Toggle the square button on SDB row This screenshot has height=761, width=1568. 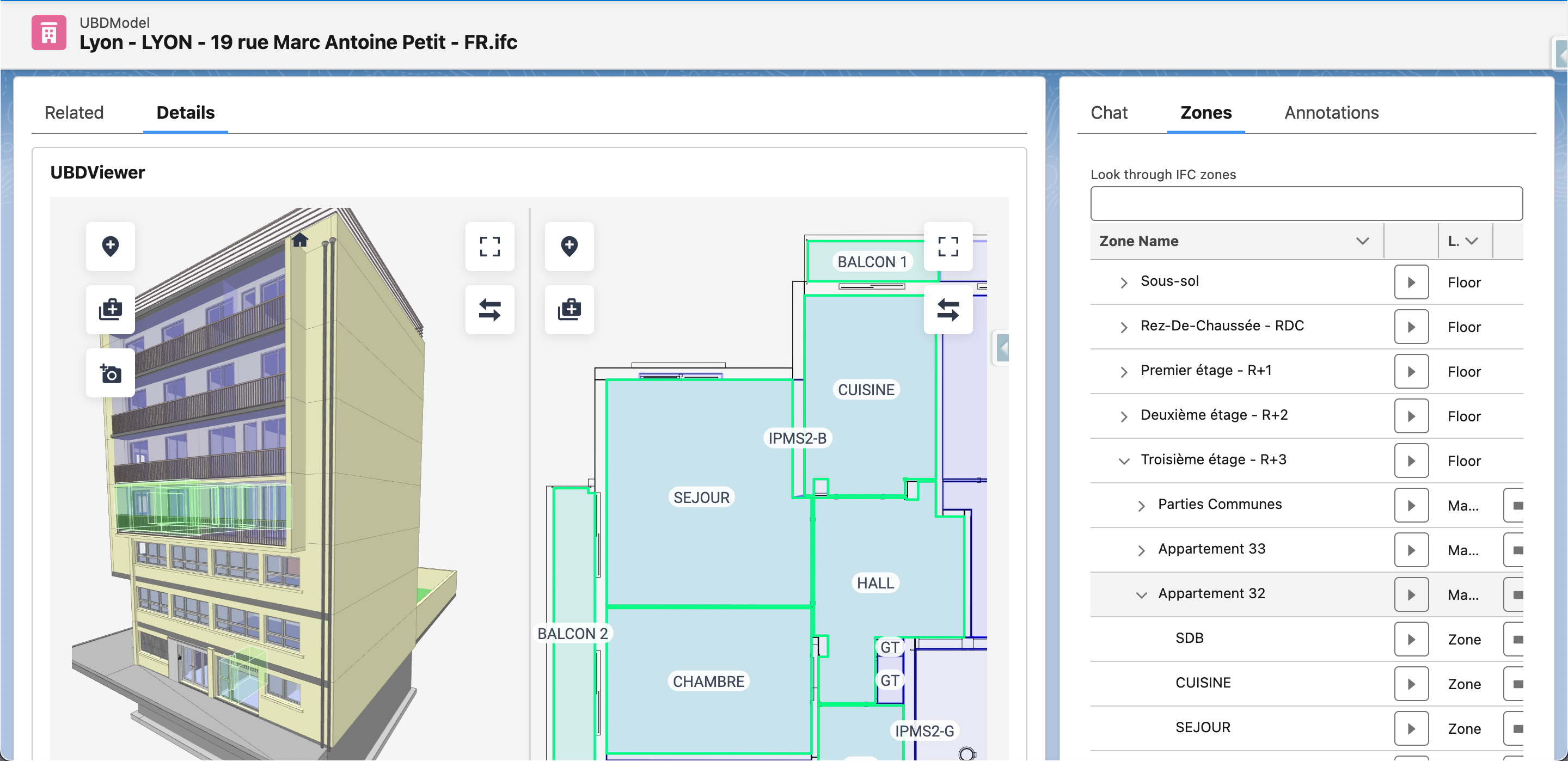(1517, 639)
